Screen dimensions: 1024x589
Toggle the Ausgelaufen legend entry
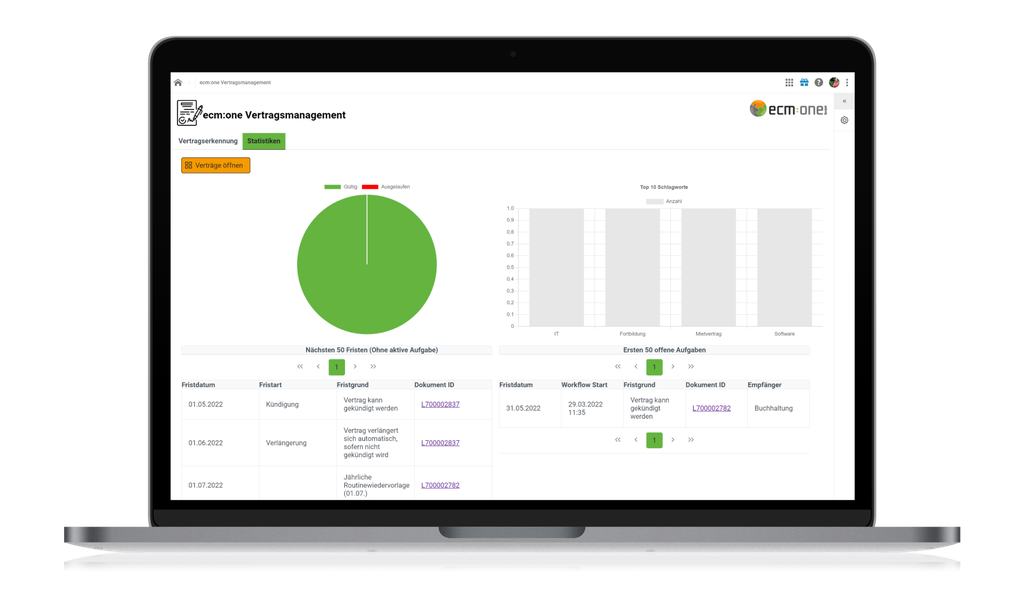tap(386, 187)
